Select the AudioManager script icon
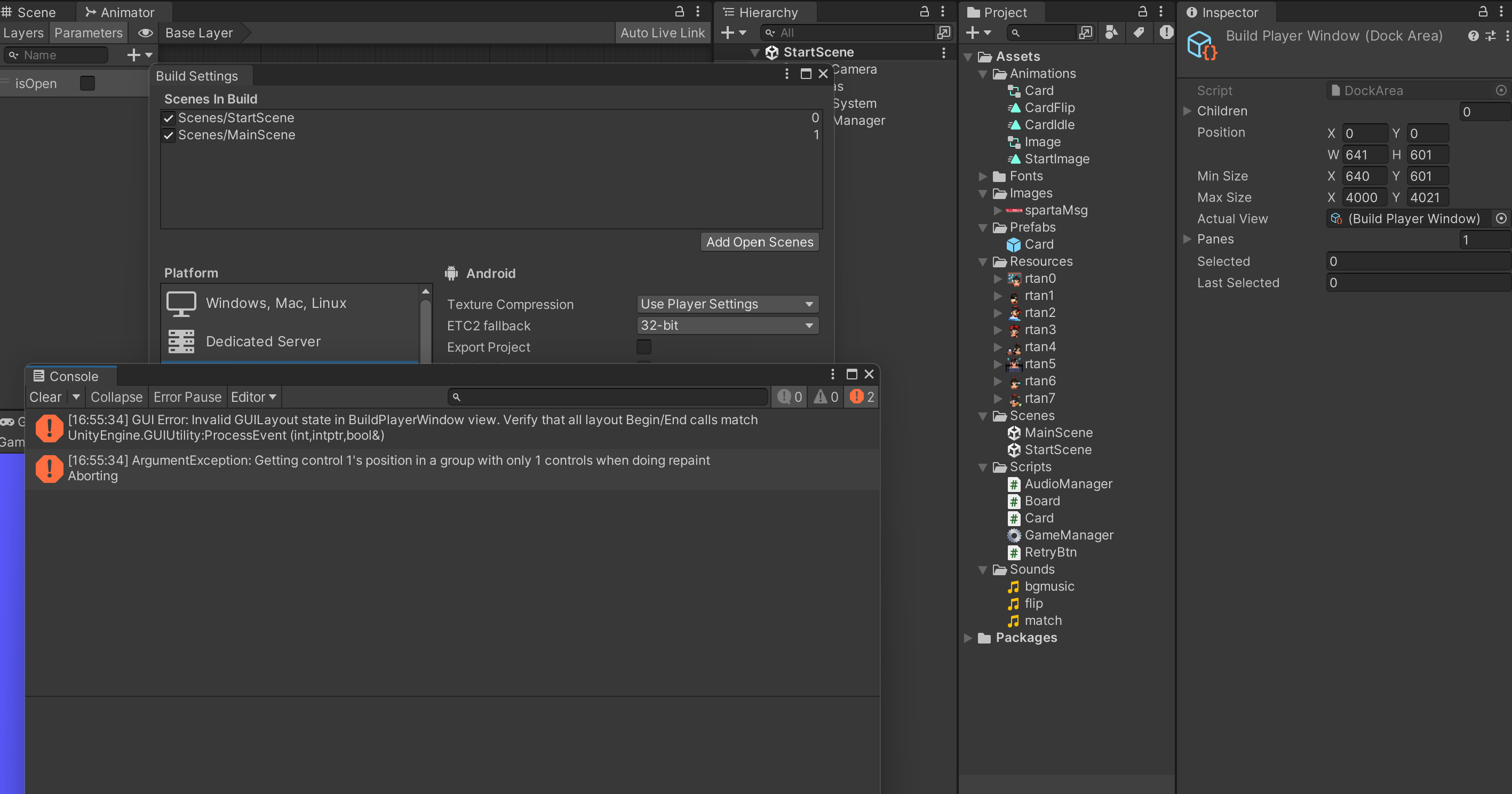The image size is (1512, 794). point(1014,484)
